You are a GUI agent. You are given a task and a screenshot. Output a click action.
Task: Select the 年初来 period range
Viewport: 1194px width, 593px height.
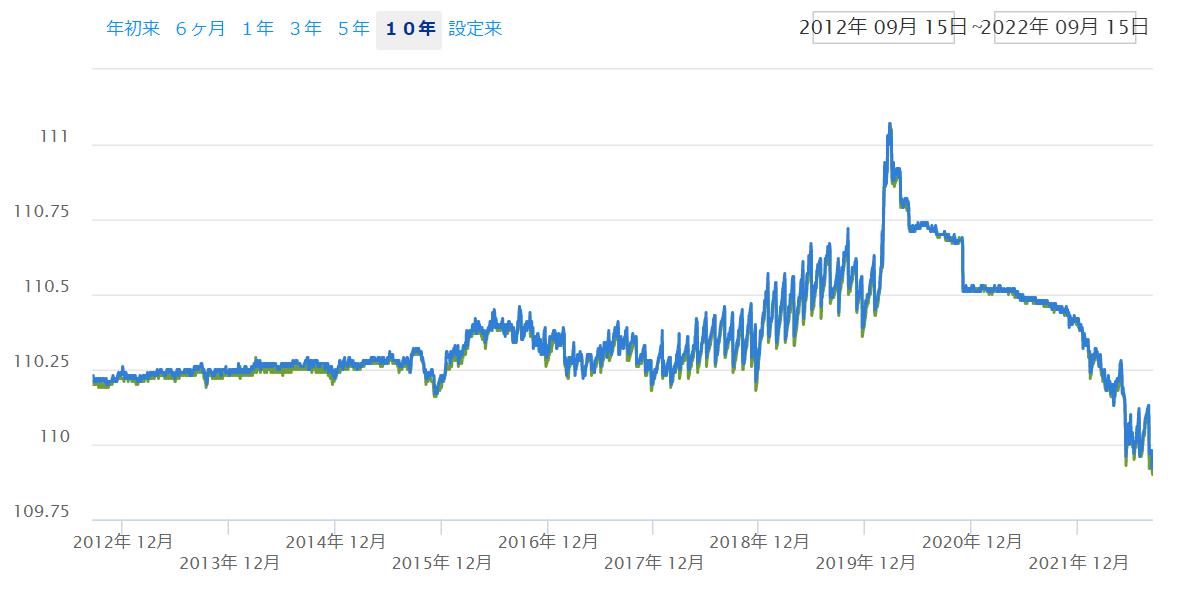click(x=133, y=29)
